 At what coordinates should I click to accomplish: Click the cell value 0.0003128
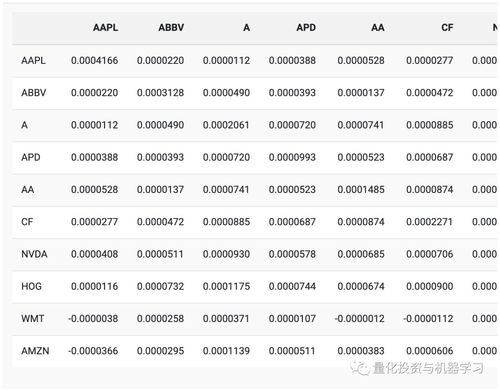(x=160, y=93)
